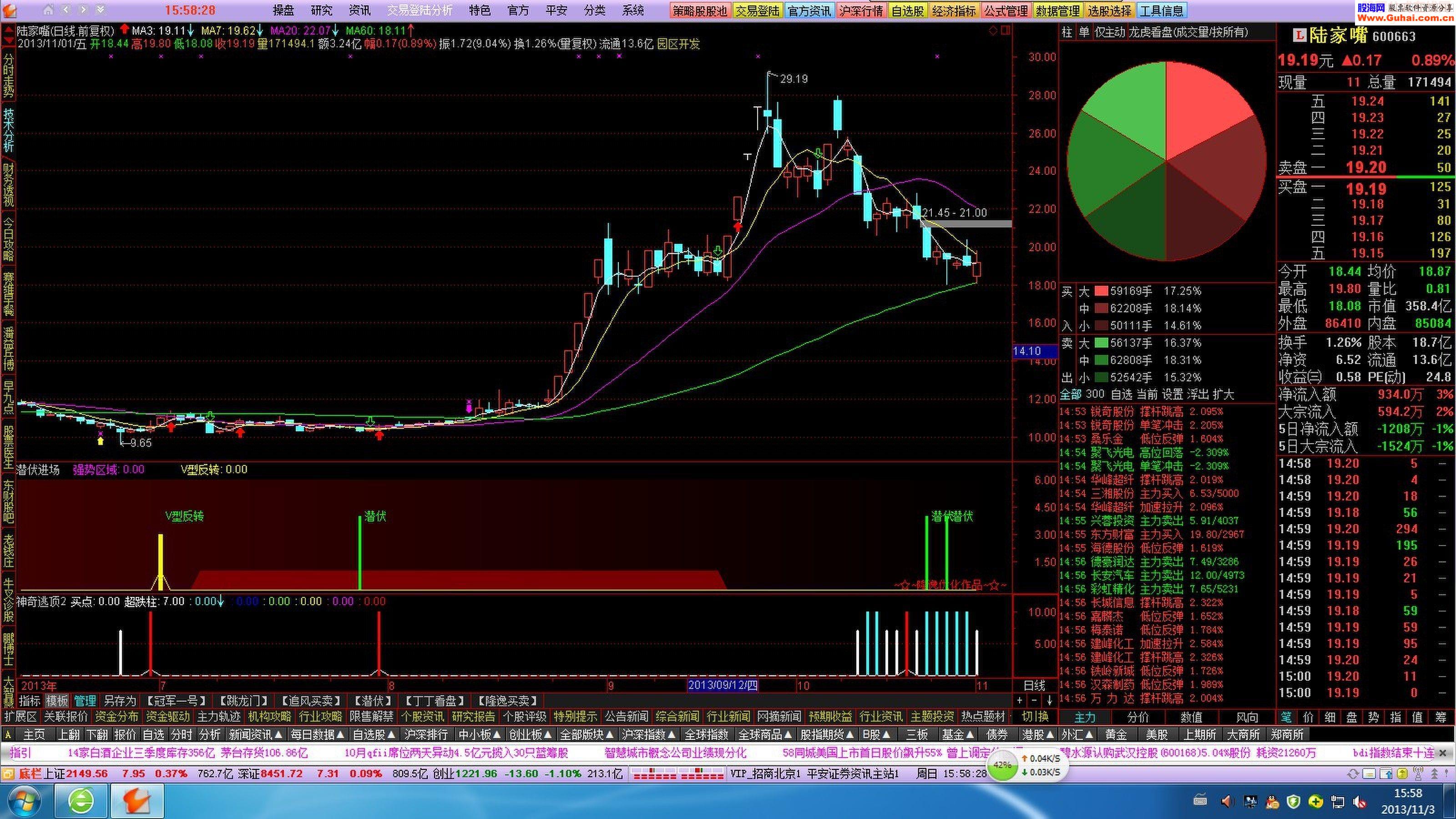
Task: Expand the 自选股 dropdown in the bottom bar
Action: [x=374, y=734]
